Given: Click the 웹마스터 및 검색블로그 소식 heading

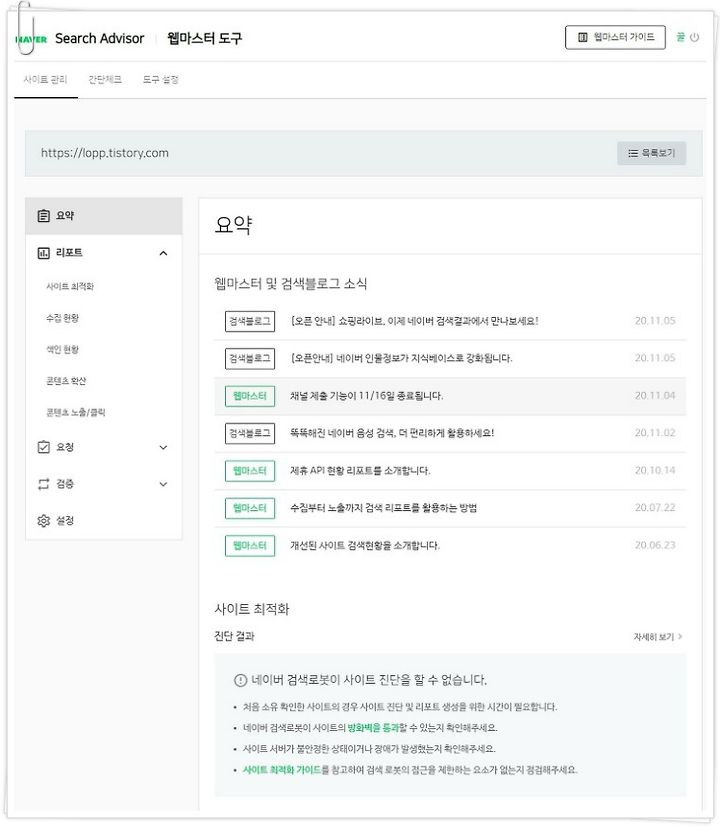Looking at the screenshot, I should pos(291,284).
